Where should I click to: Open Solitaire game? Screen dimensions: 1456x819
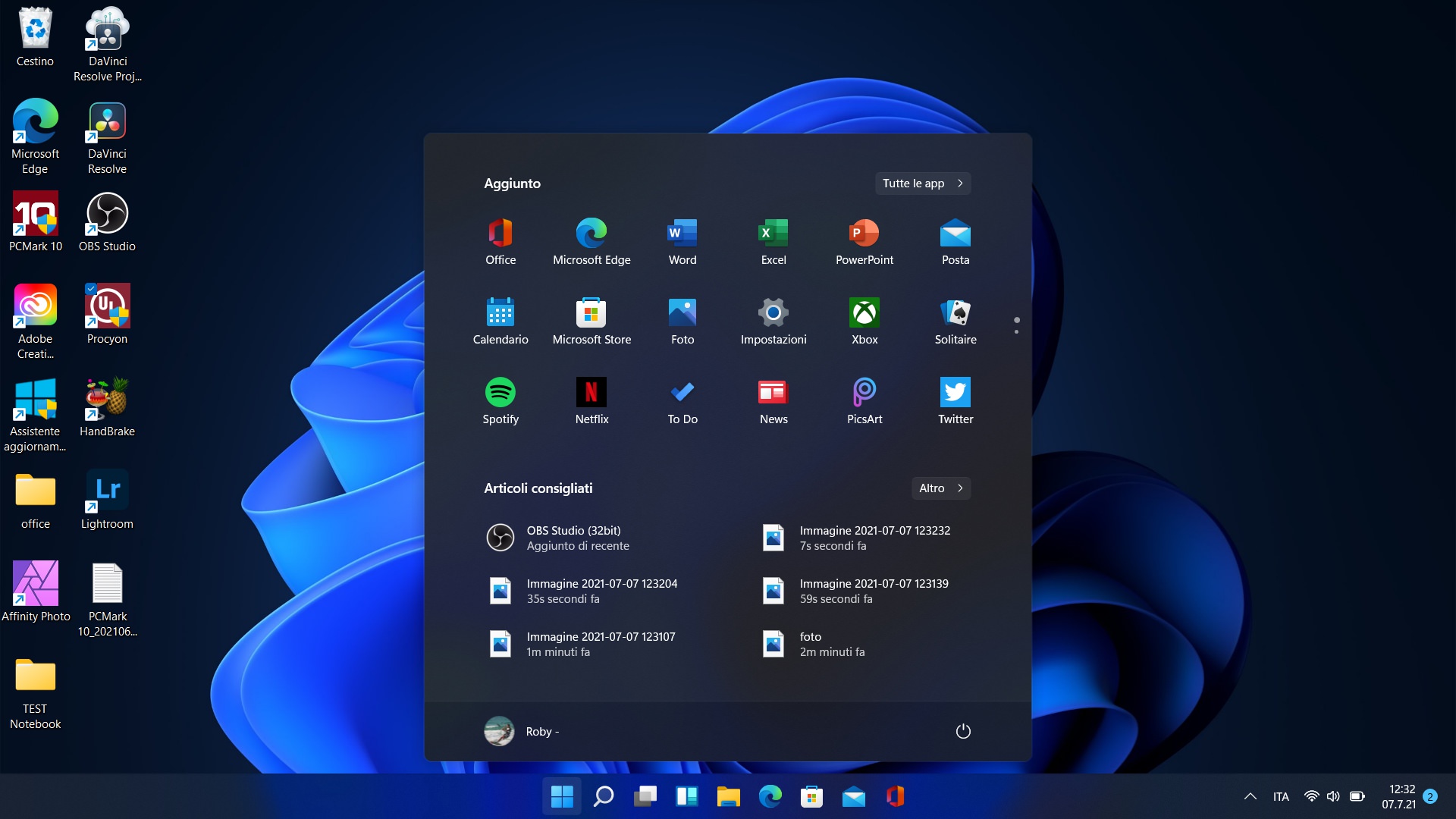point(955,322)
